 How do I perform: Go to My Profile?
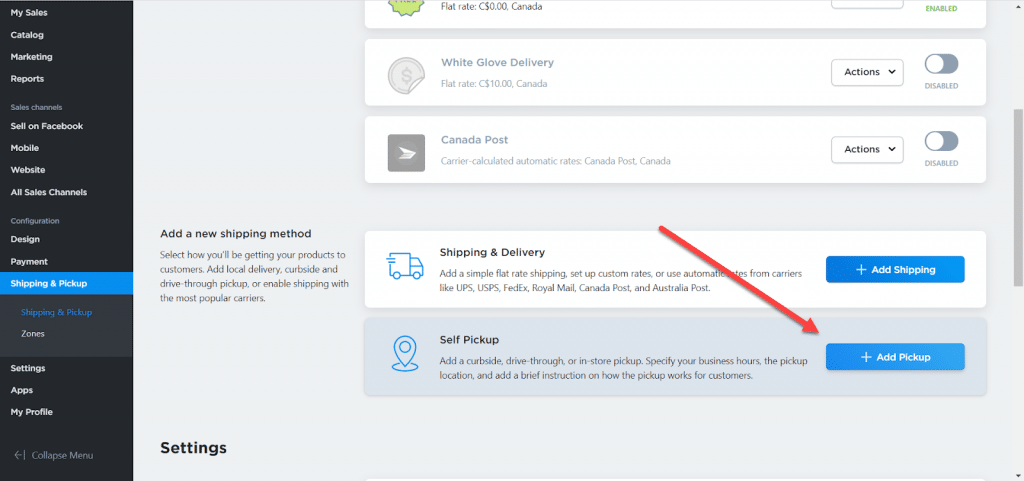click(x=31, y=412)
